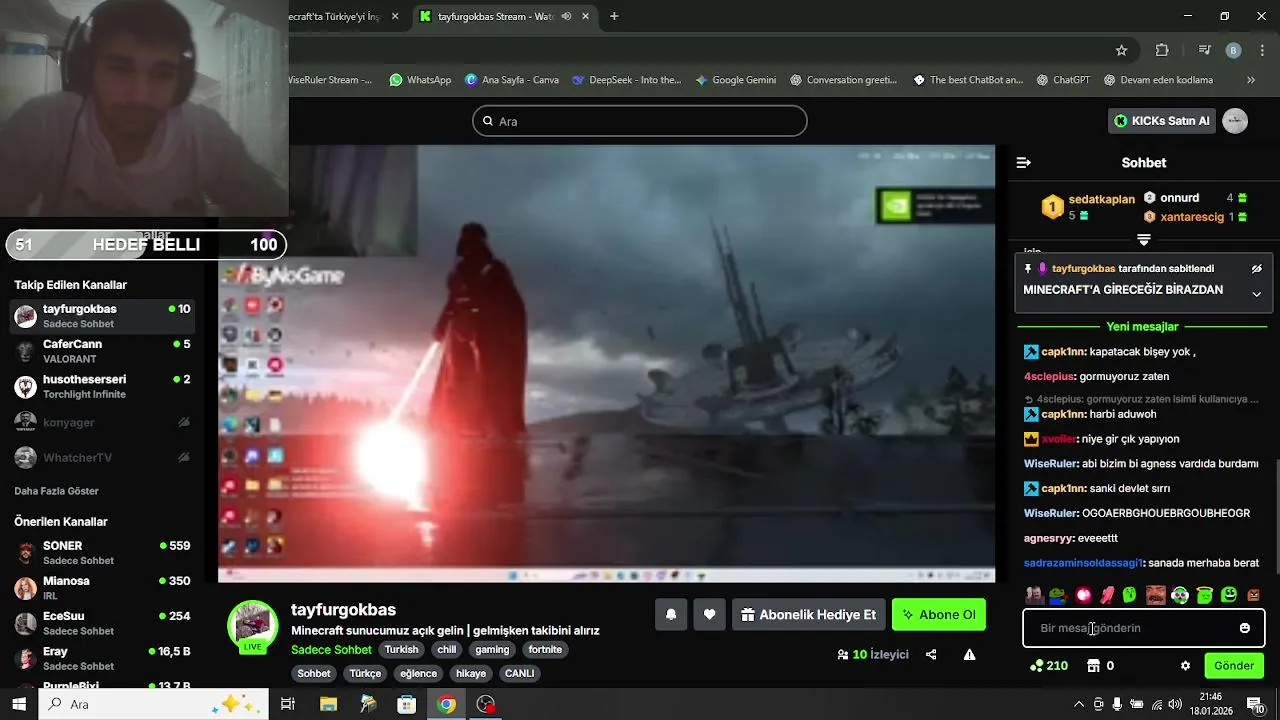Open File Explorer from taskbar
The height and width of the screenshot is (720, 1280).
[328, 704]
